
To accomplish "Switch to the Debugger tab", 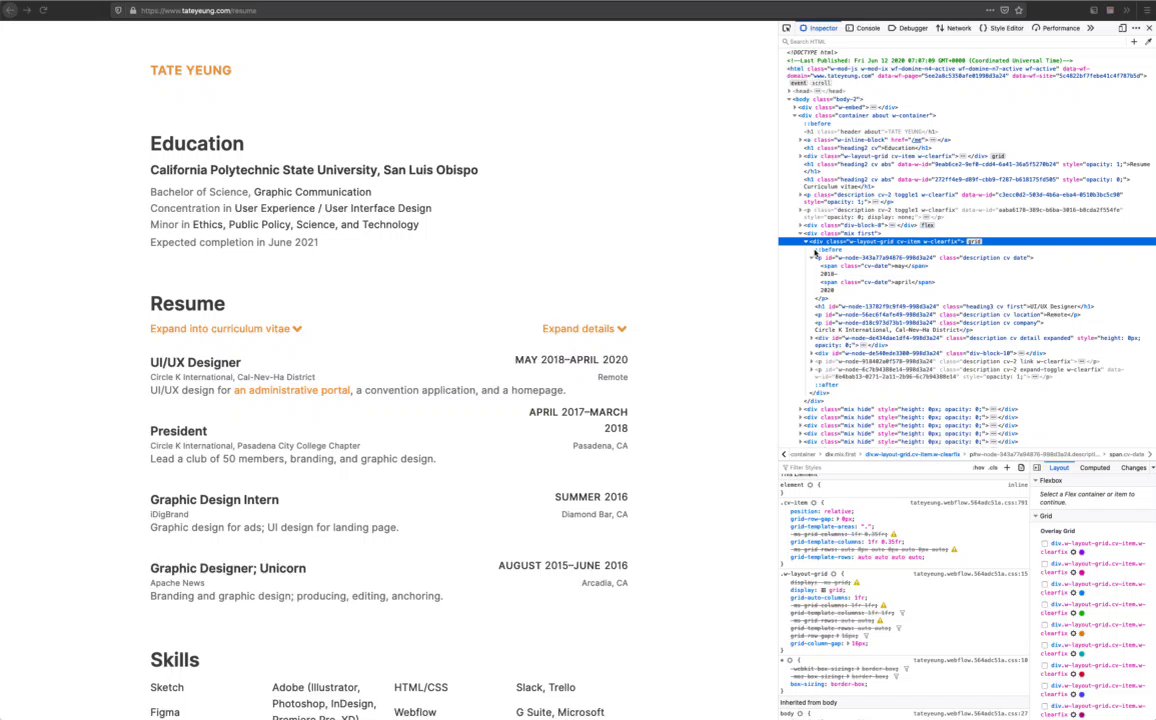I will pyautogui.click(x=908, y=28).
